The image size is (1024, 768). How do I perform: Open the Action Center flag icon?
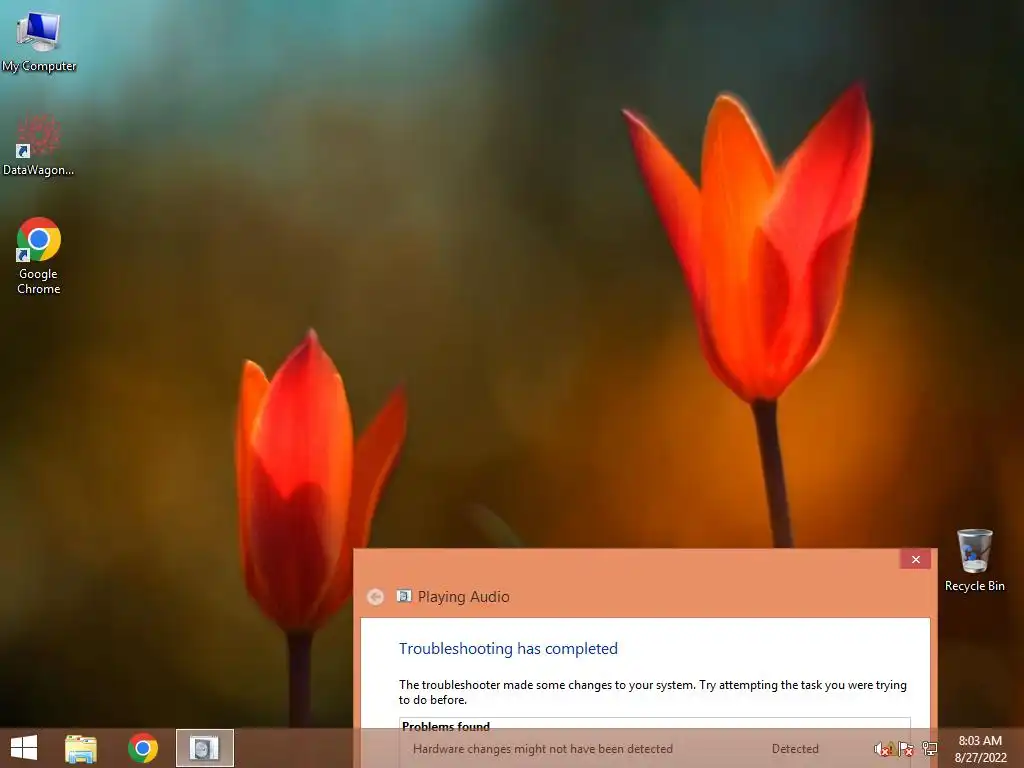coord(906,749)
